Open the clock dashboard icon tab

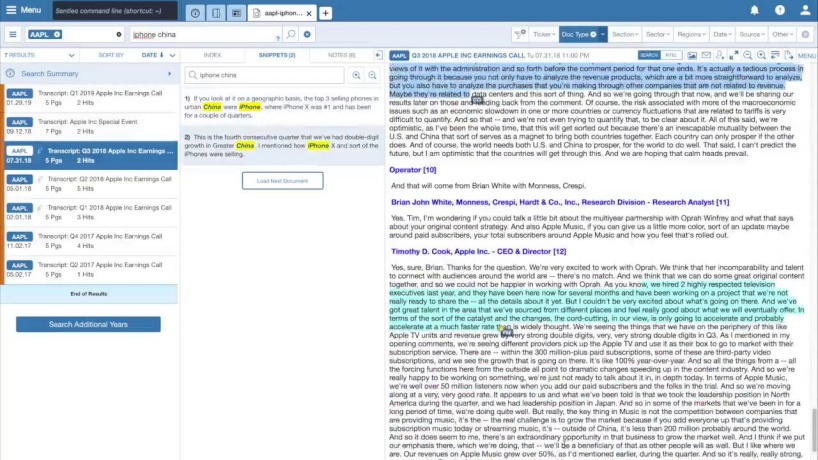click(x=195, y=13)
